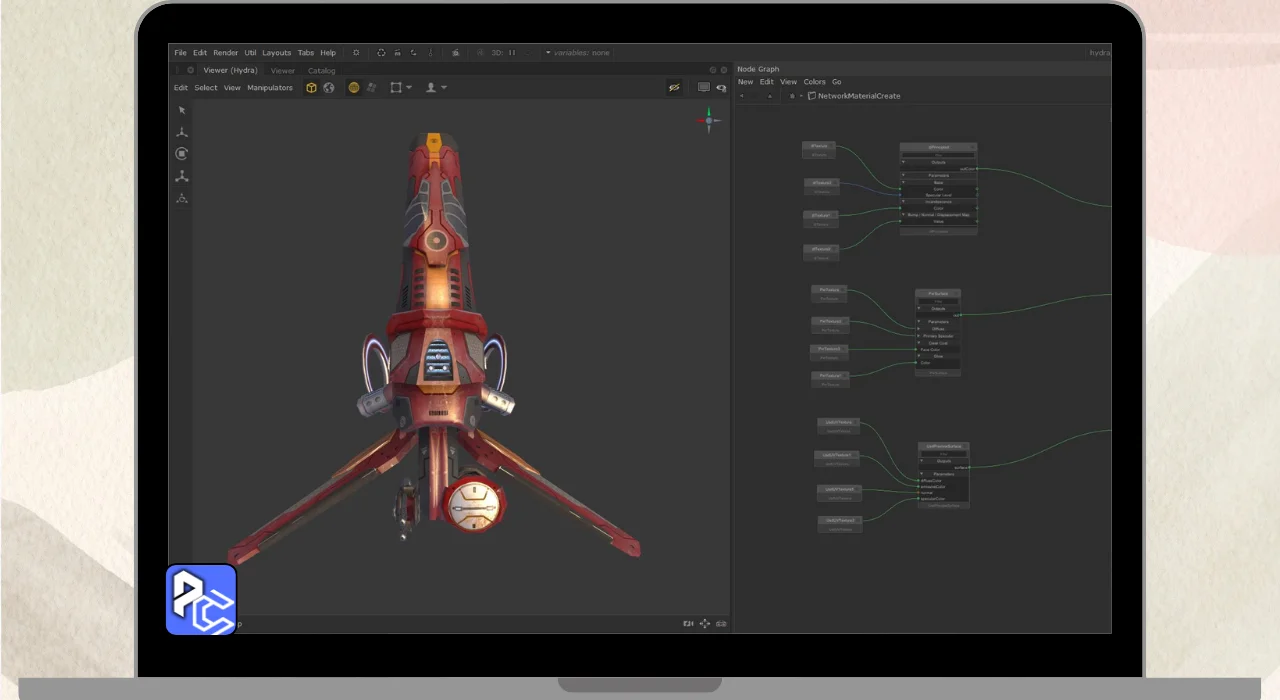The height and width of the screenshot is (700, 1280).
Task: Switch to the Catalog tab
Action: (x=321, y=71)
